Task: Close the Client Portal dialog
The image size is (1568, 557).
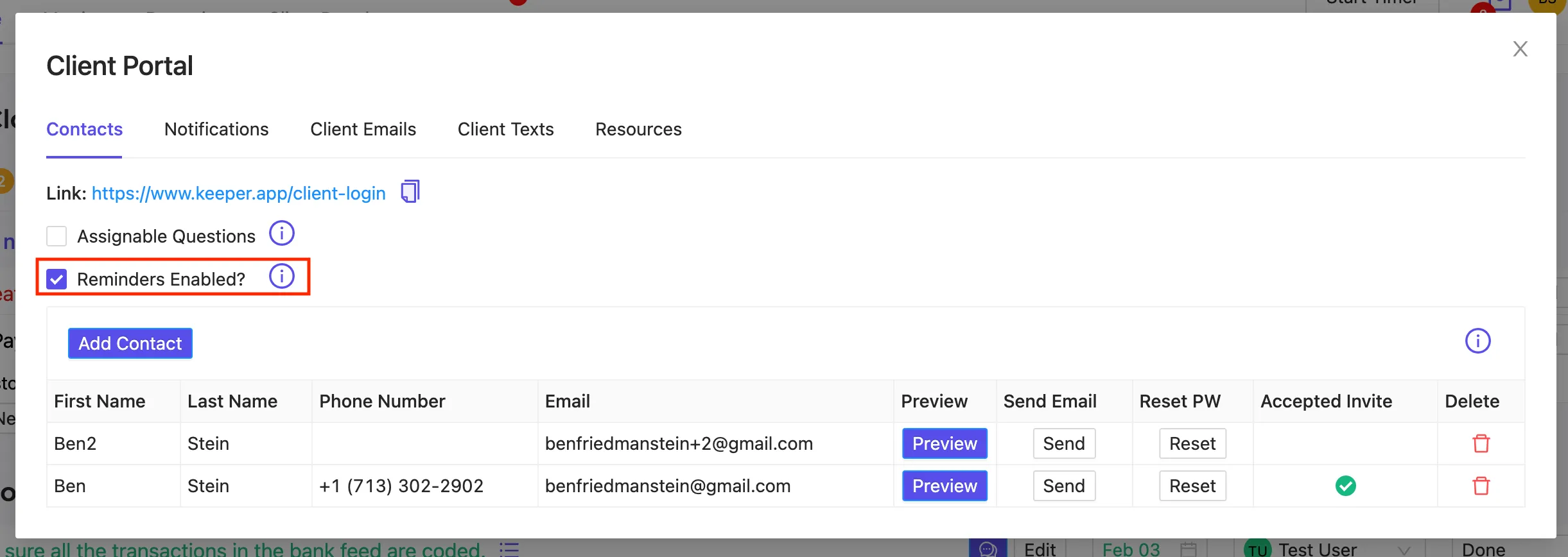Action: pyautogui.click(x=1520, y=49)
